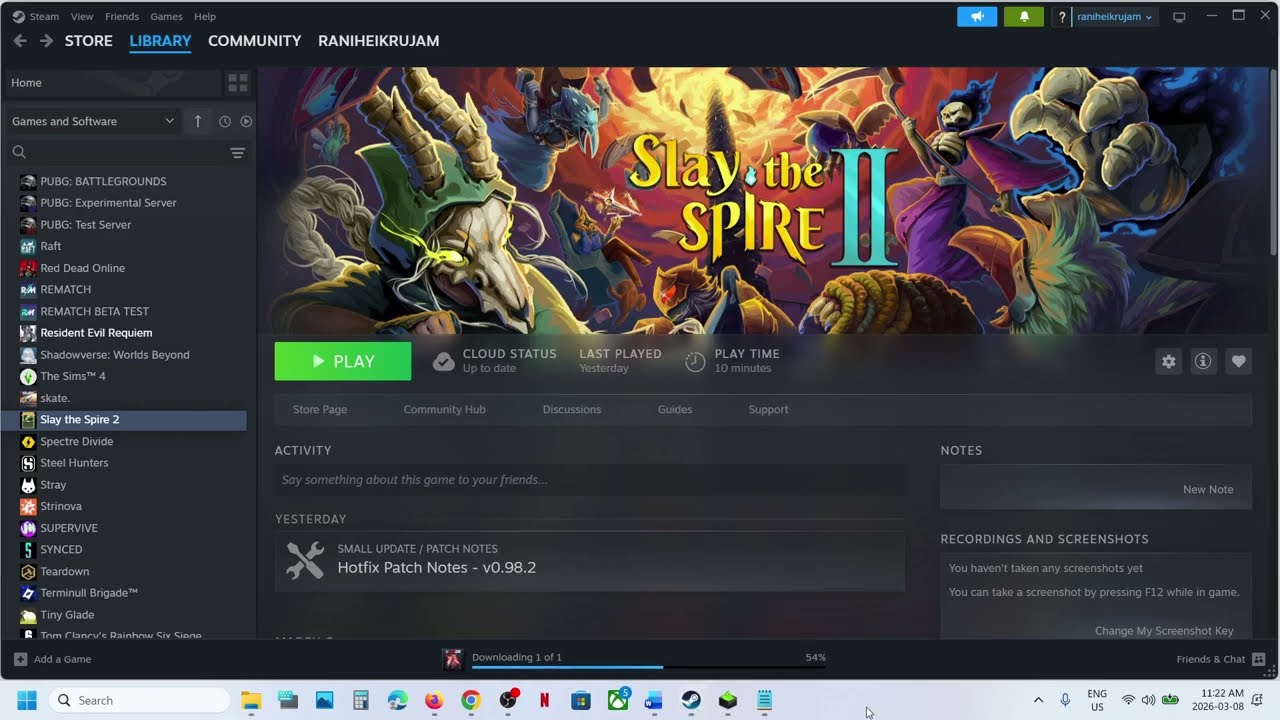The height and width of the screenshot is (720, 1280).
Task: Open the Help menu
Action: pyautogui.click(x=205, y=17)
